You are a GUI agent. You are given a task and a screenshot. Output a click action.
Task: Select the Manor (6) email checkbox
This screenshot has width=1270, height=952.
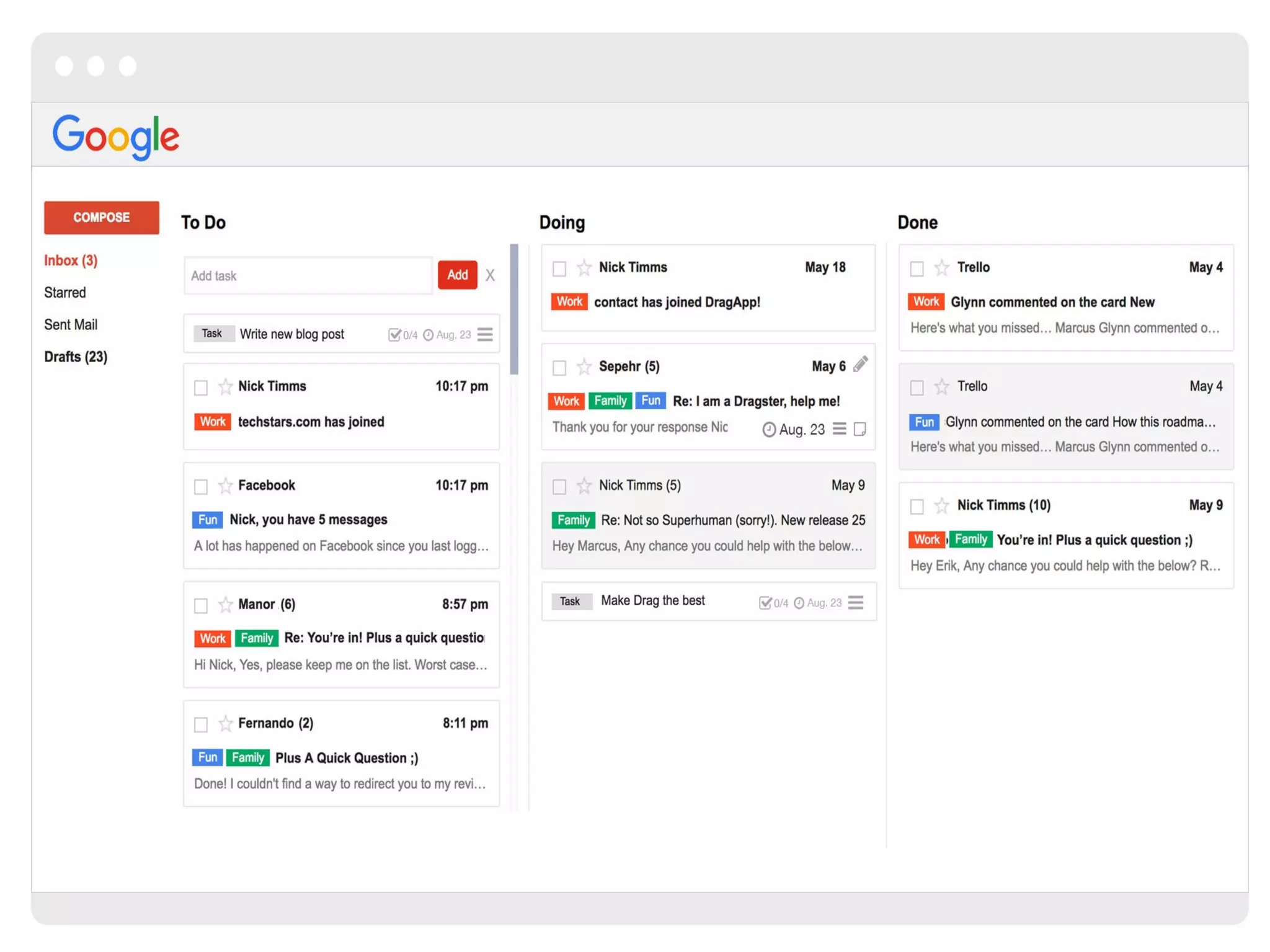(201, 605)
